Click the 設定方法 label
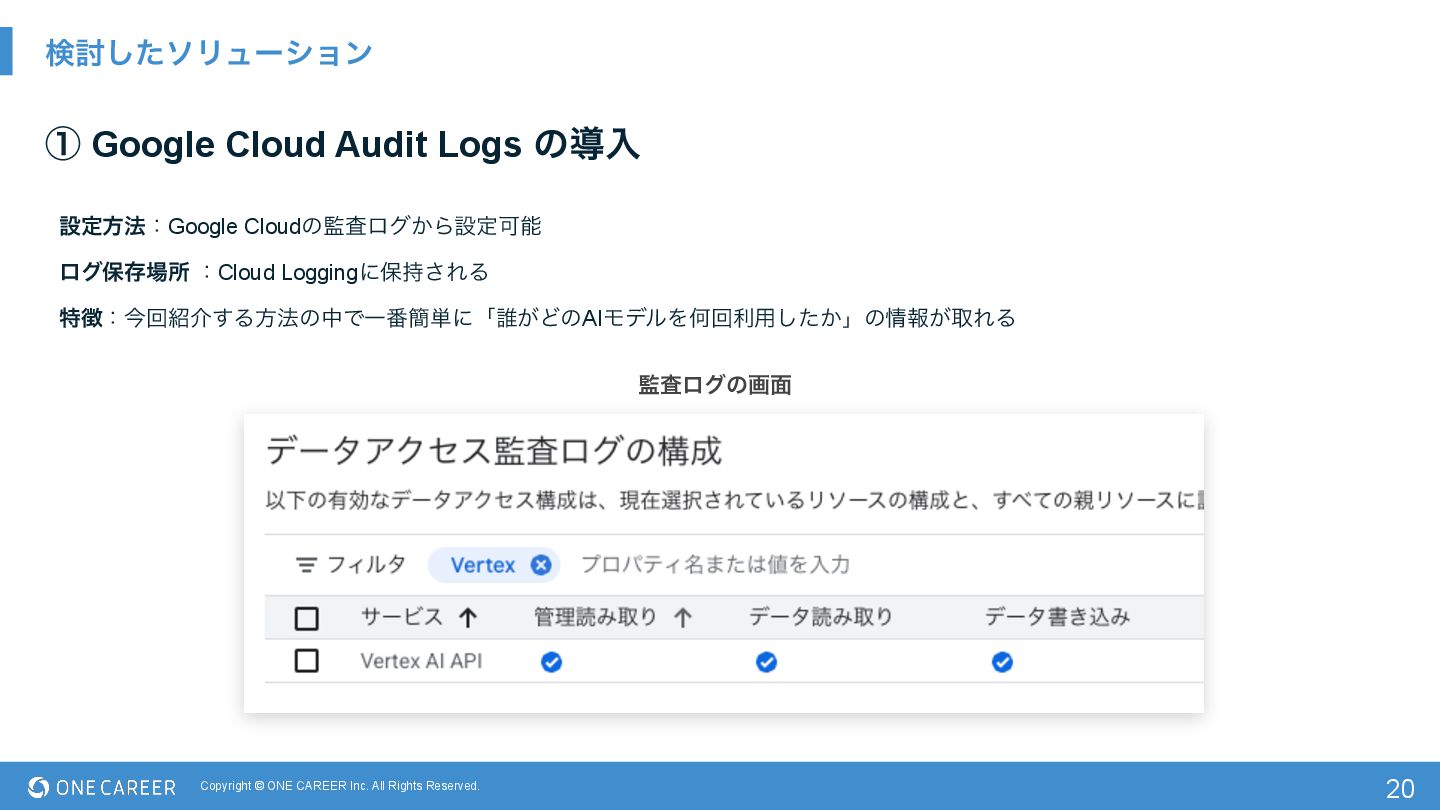 102,226
